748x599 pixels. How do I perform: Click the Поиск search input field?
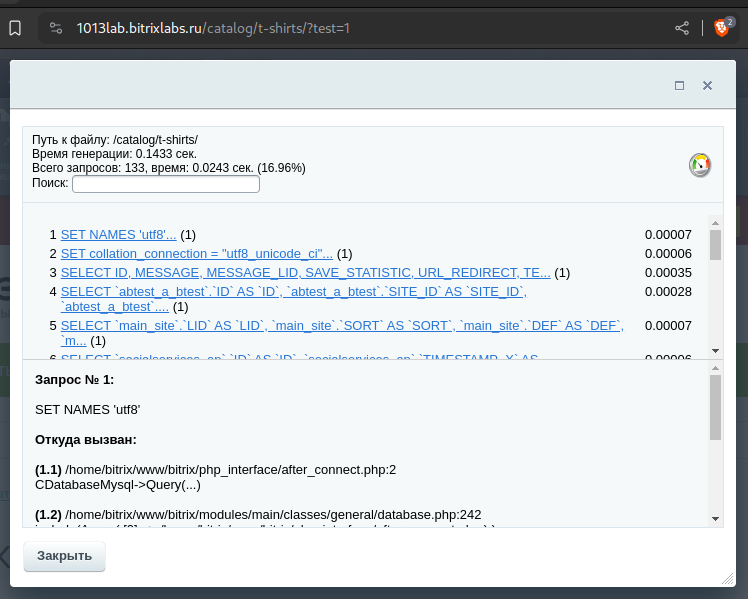click(166, 184)
